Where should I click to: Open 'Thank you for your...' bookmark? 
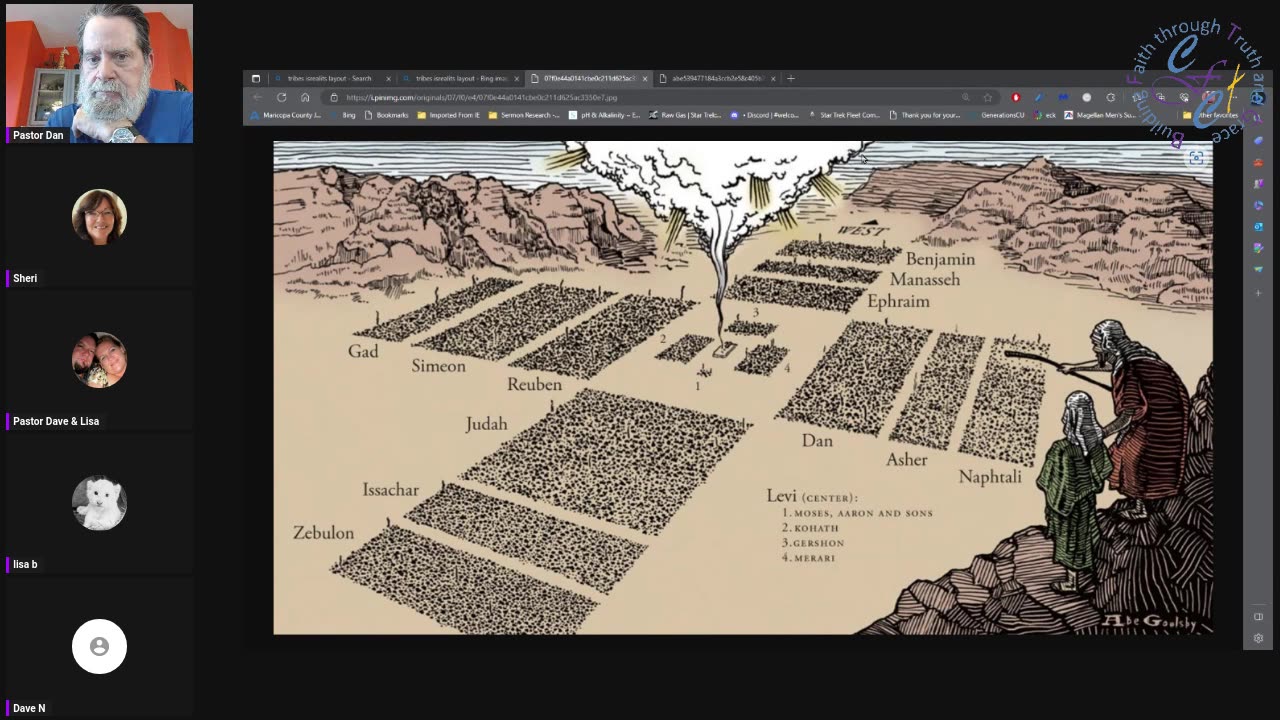pos(923,115)
